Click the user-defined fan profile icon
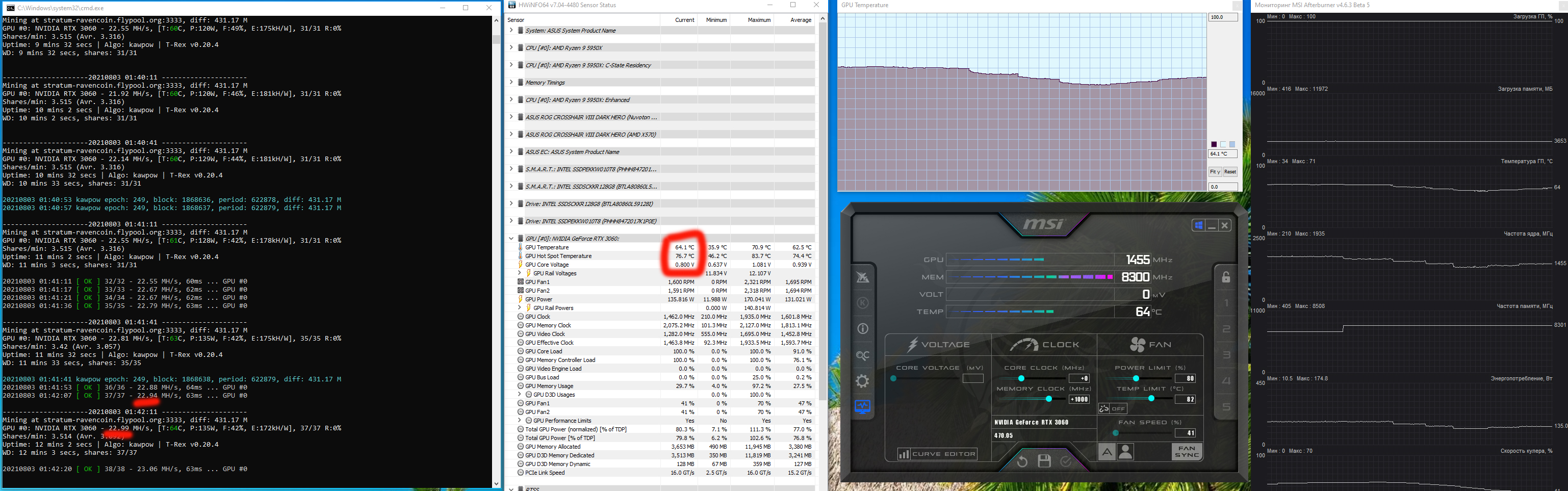The height and width of the screenshot is (491, 1568). 1125,452
